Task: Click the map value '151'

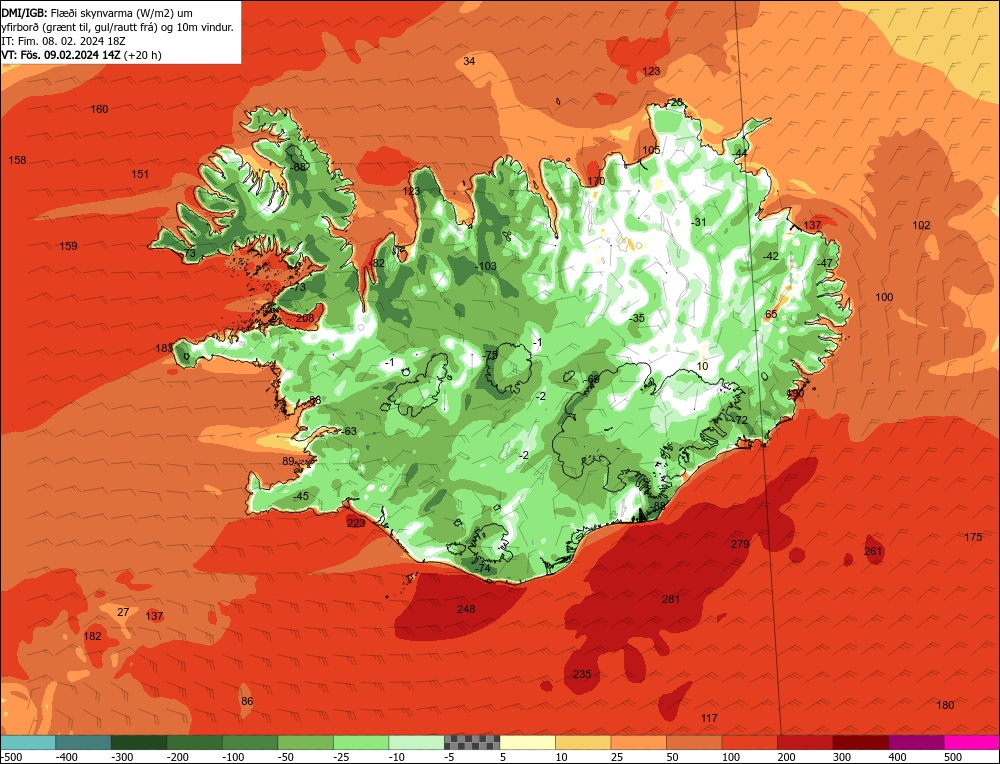Action: point(140,174)
